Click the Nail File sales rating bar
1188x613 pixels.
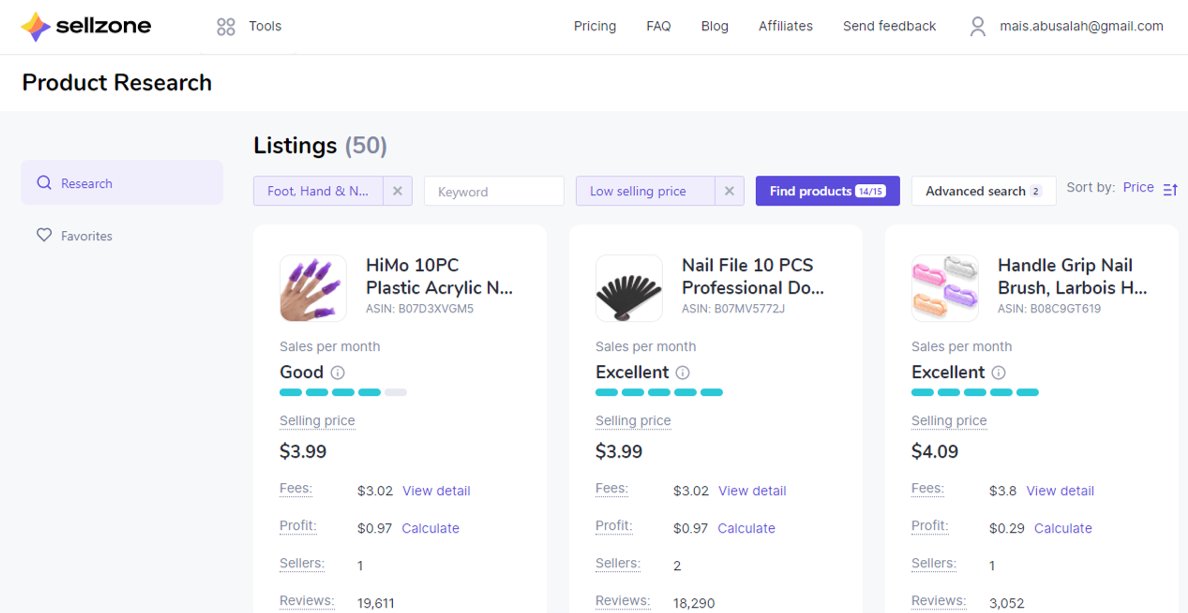coord(659,393)
